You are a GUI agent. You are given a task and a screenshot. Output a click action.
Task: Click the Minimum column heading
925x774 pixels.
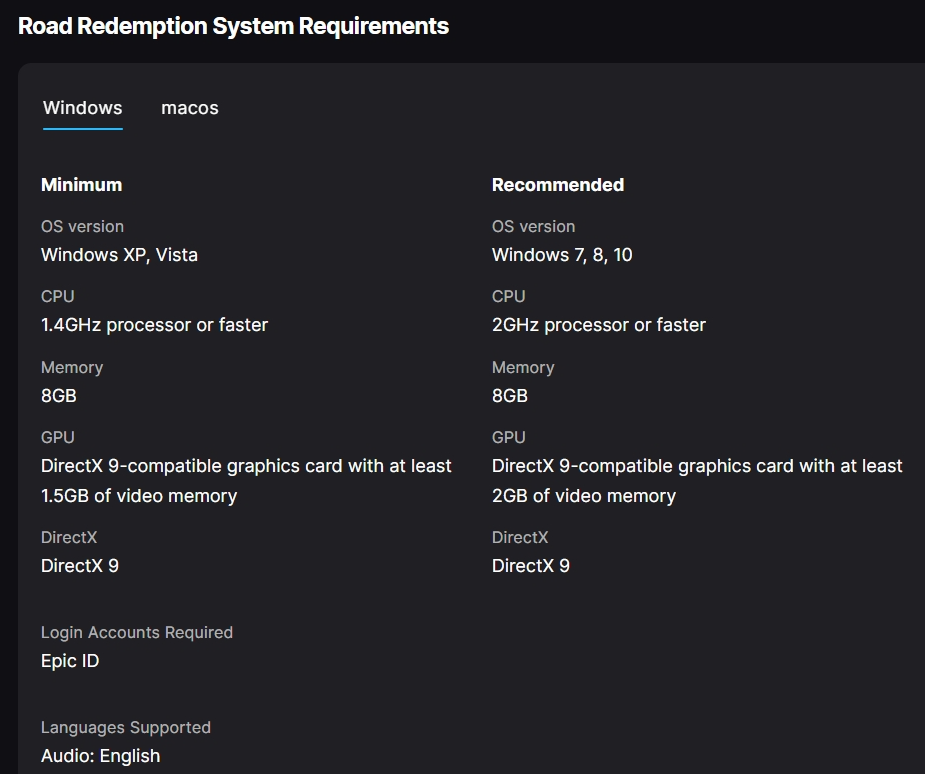(x=81, y=185)
